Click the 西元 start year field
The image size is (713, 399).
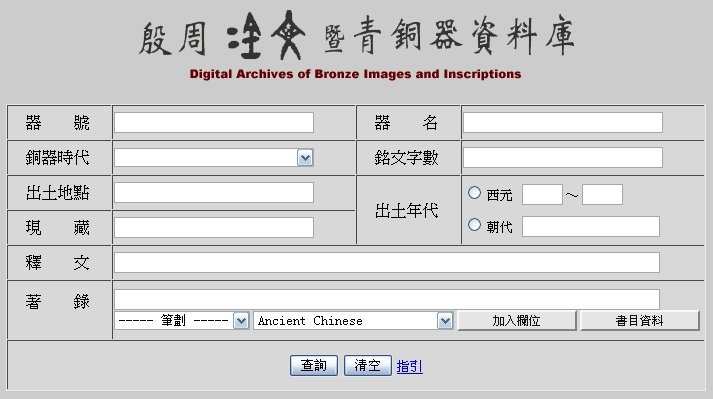click(x=542, y=195)
